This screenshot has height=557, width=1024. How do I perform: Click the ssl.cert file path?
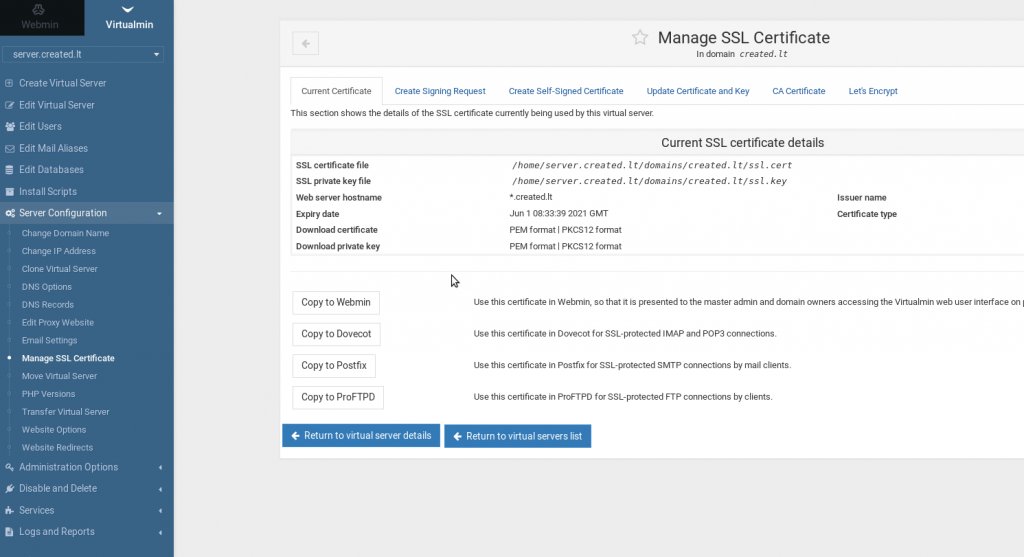point(652,165)
